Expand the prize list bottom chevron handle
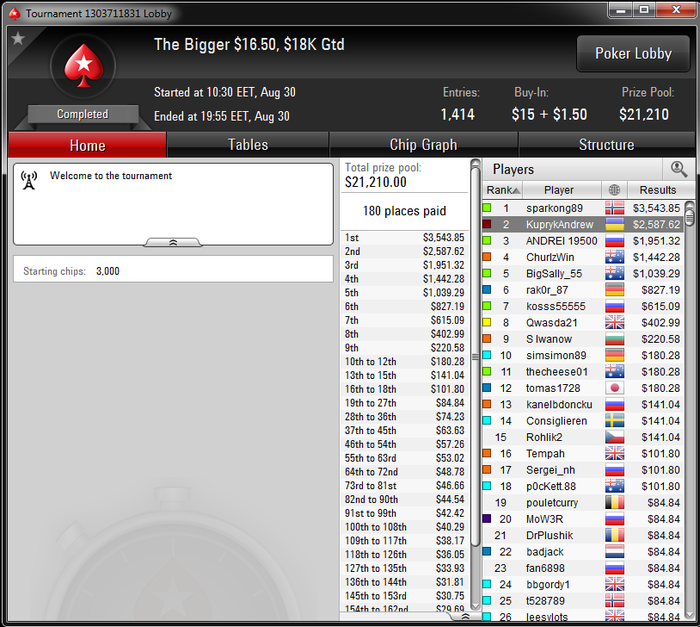 (x=465, y=617)
